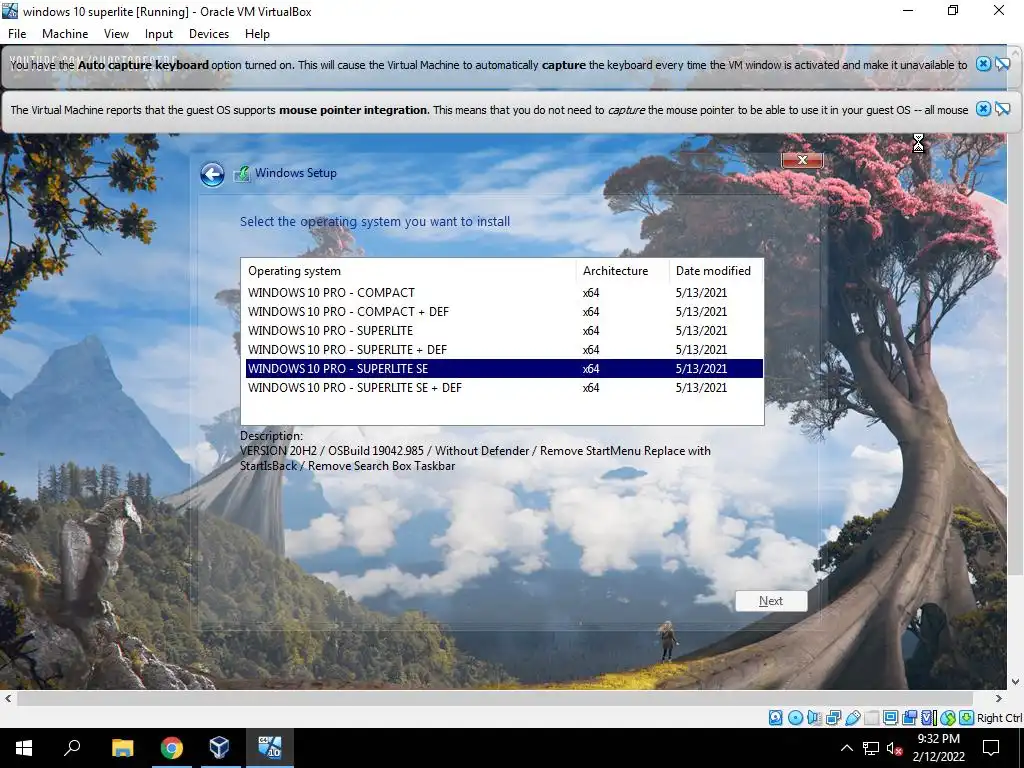The image size is (1024, 768).
Task: Go back using Windows Setup back arrow
Action: tap(212, 174)
